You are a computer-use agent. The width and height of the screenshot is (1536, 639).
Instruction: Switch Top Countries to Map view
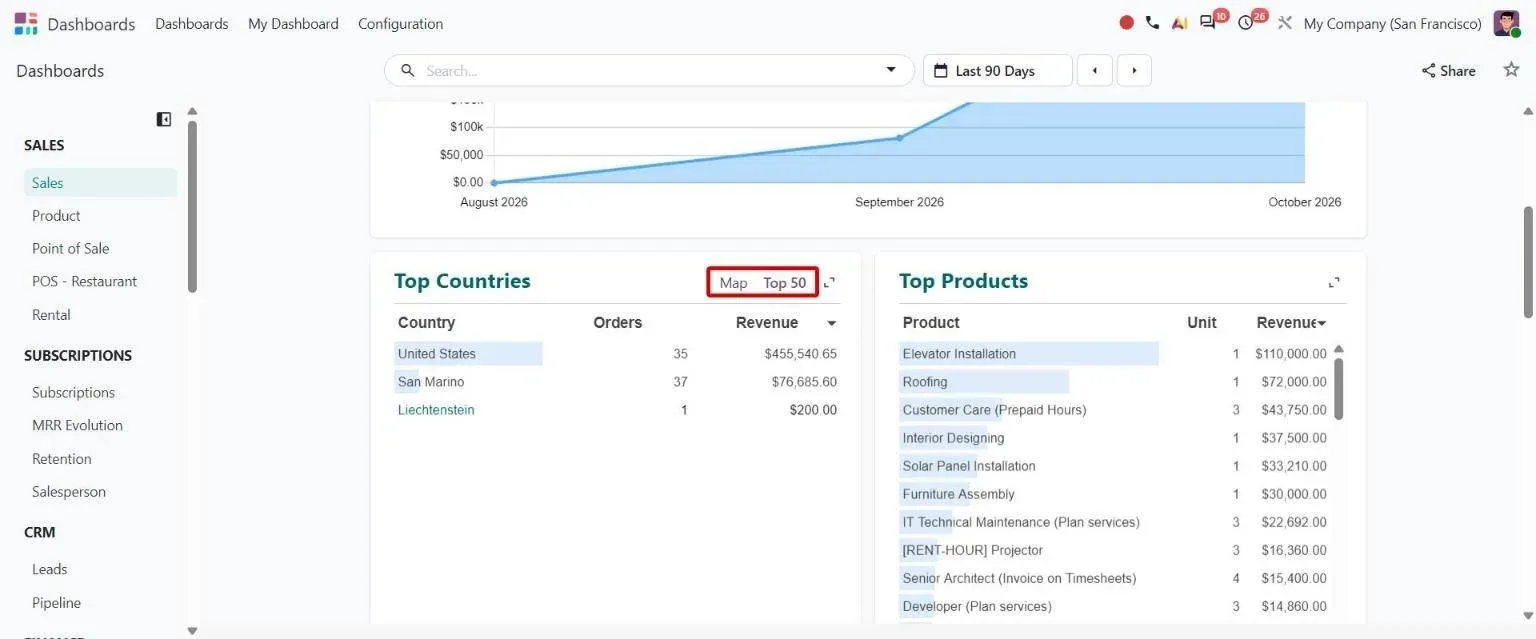733,283
